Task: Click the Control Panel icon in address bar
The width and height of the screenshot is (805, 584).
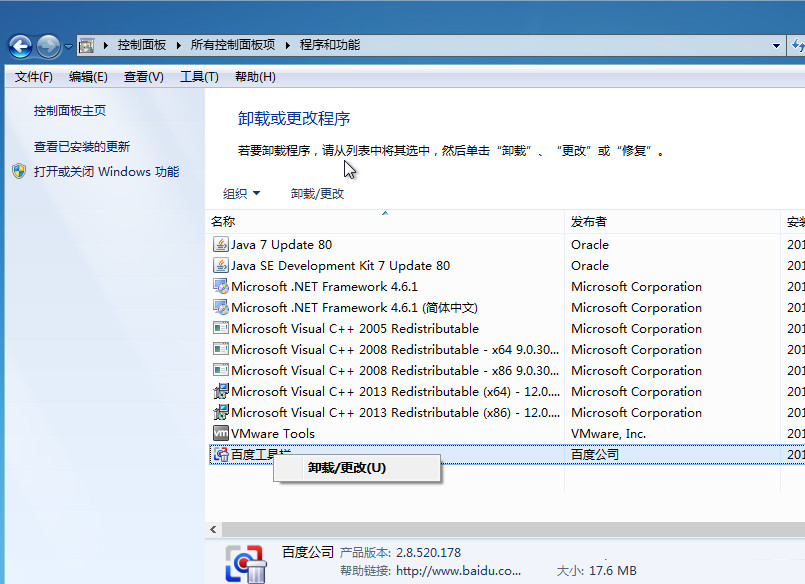Action: pyautogui.click(x=86, y=46)
